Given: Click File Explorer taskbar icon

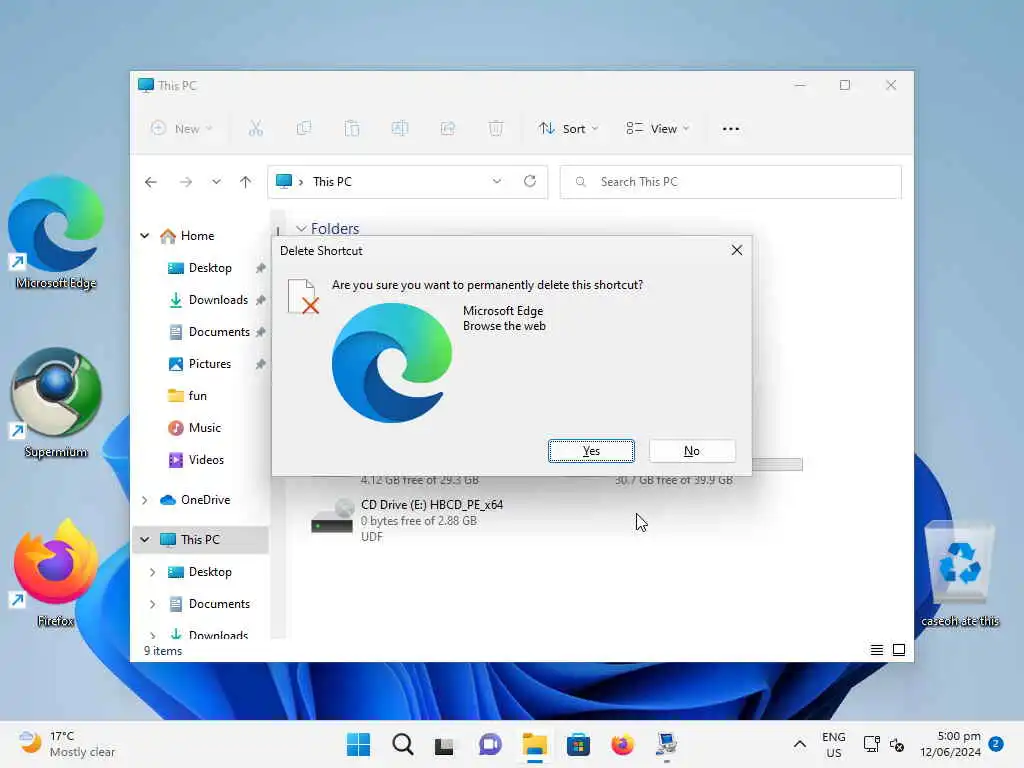Looking at the screenshot, I should [x=534, y=744].
